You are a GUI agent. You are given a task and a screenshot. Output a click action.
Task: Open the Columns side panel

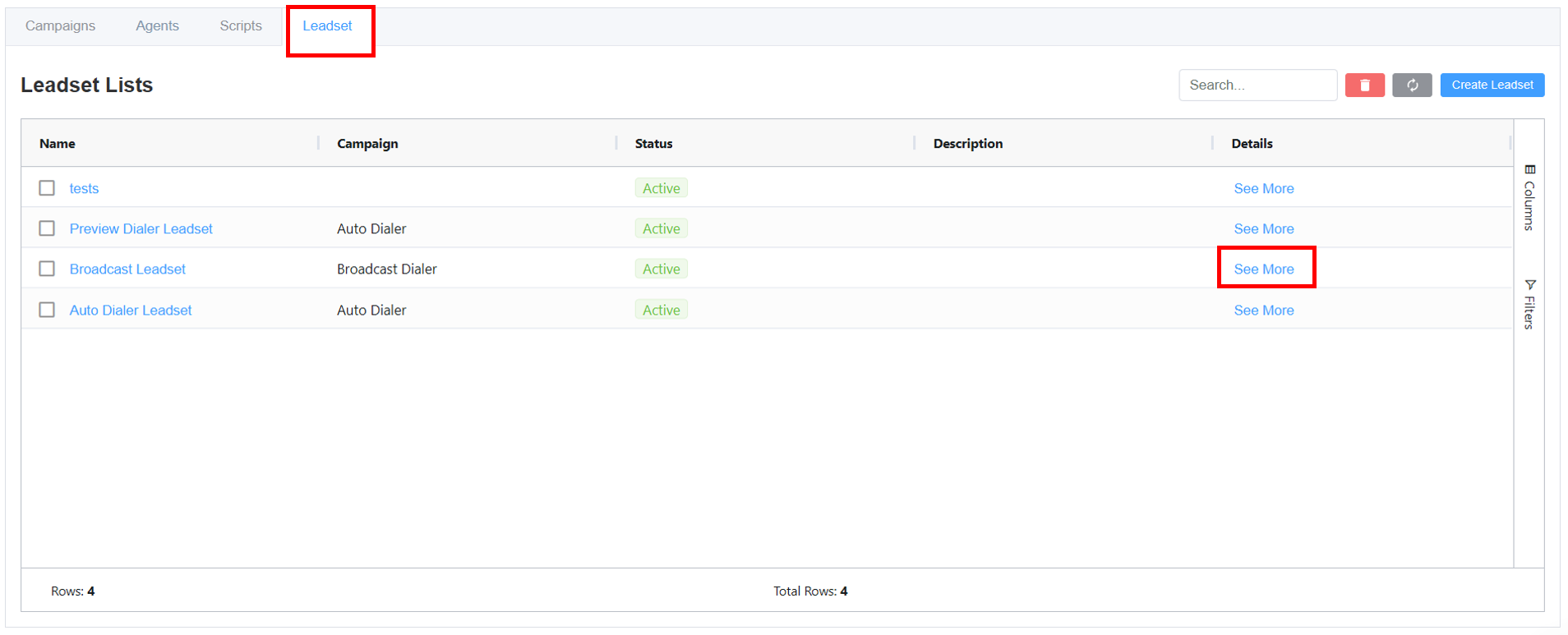[x=1529, y=197]
